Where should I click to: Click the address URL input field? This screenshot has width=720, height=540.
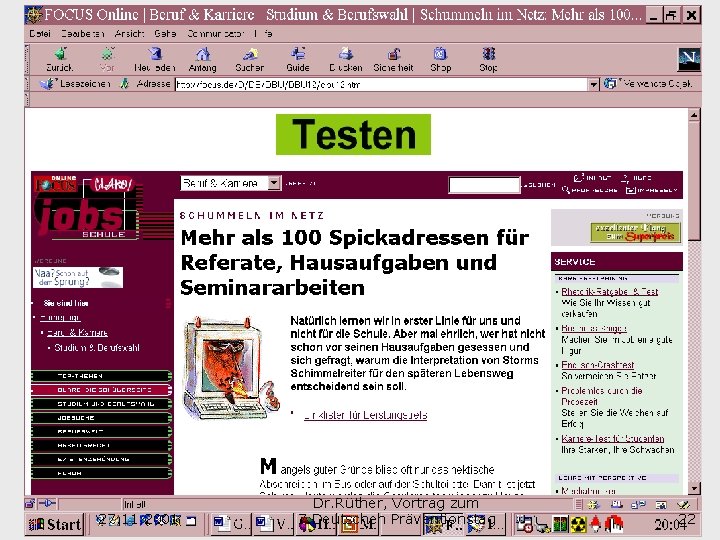[381, 84]
